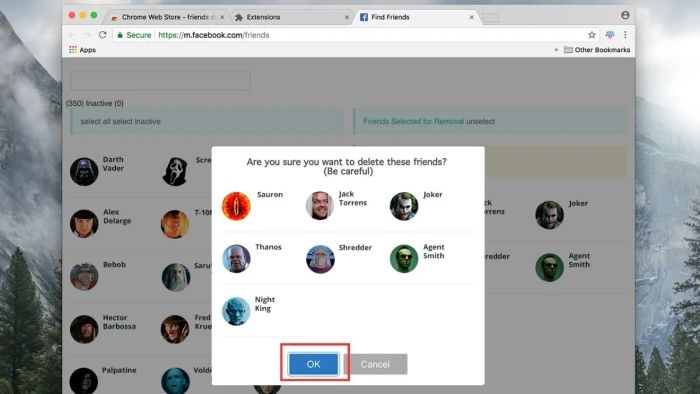Viewport: 700px width, 394px height.
Task: Open the Chrome three-dot menu
Action: click(x=625, y=34)
